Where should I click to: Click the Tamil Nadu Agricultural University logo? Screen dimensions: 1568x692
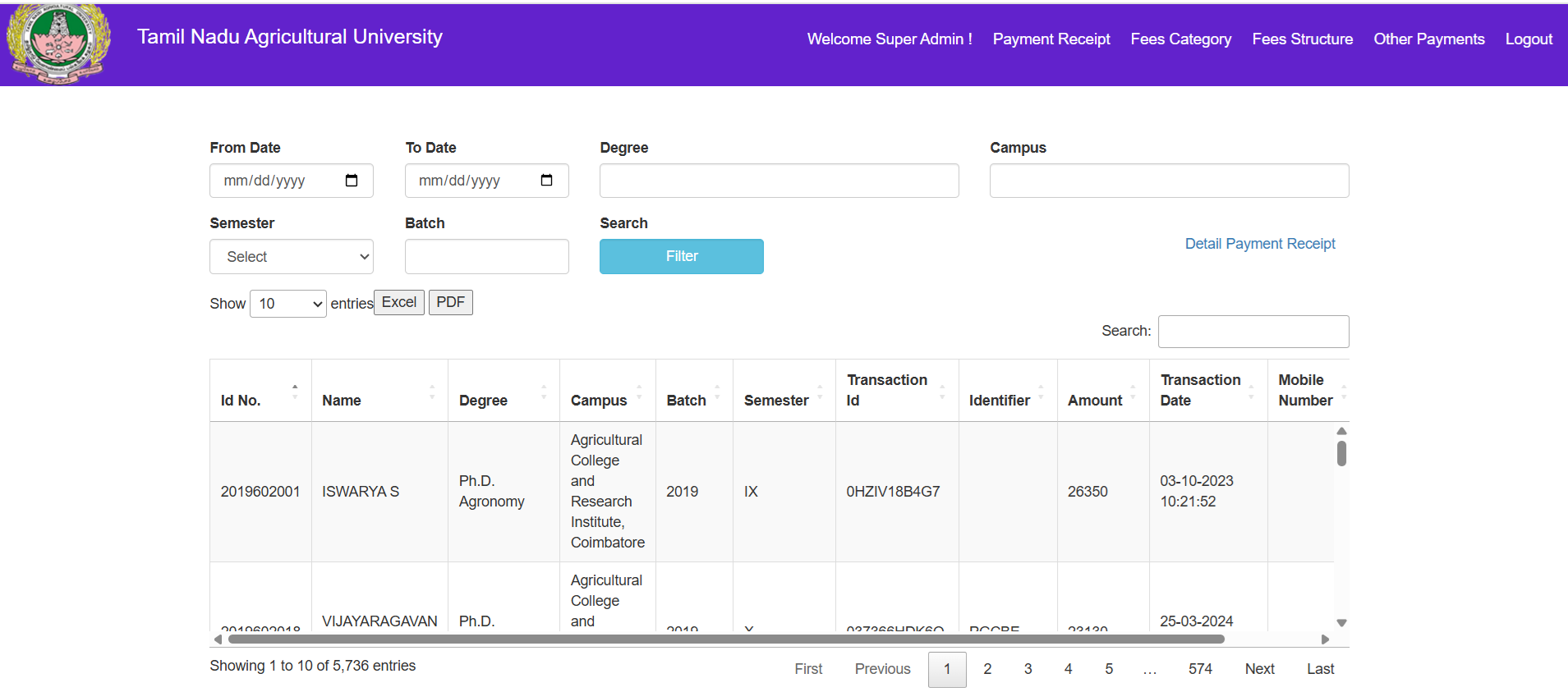pos(58,43)
